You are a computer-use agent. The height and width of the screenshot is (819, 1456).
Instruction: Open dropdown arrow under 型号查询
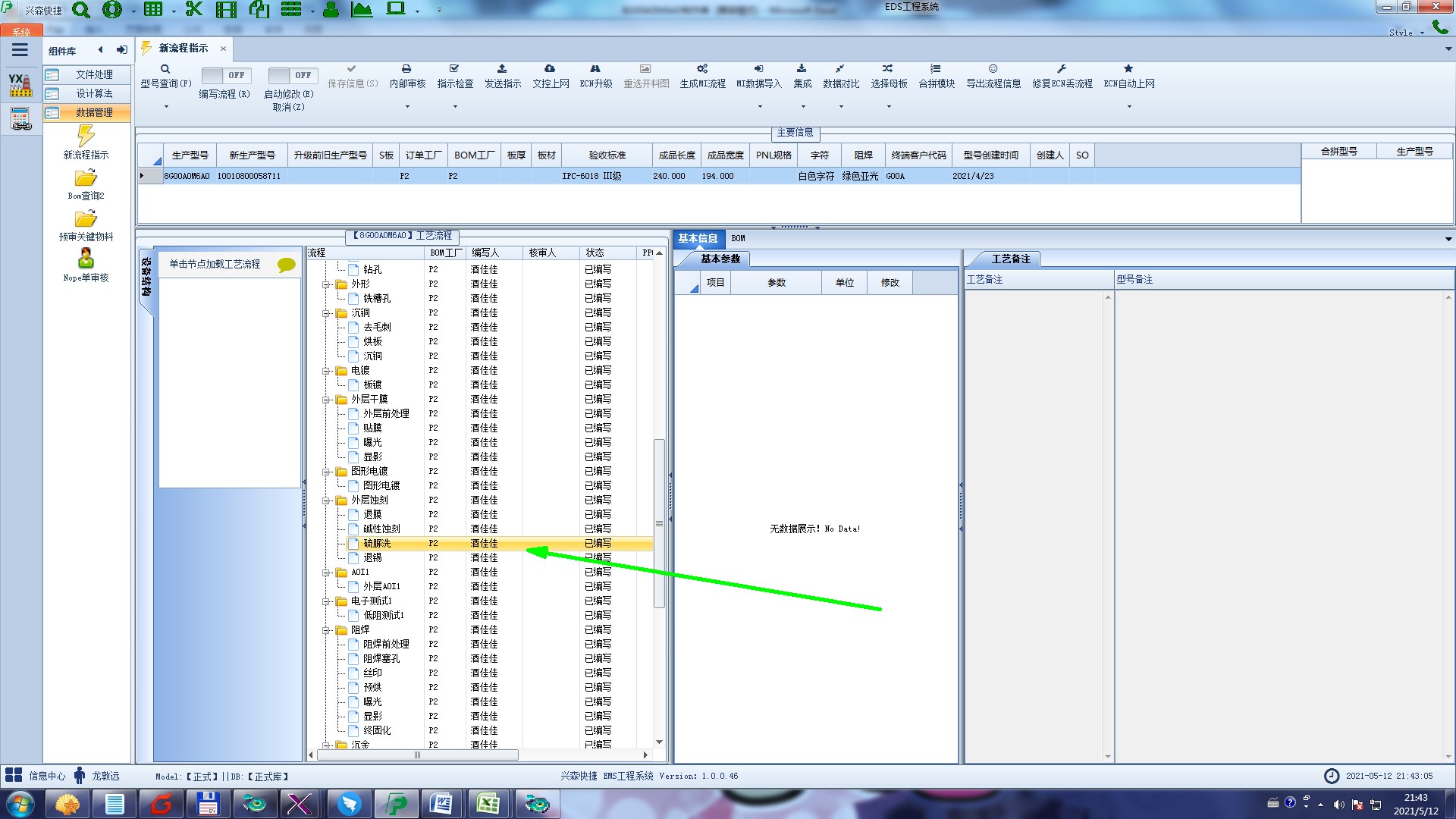166,107
